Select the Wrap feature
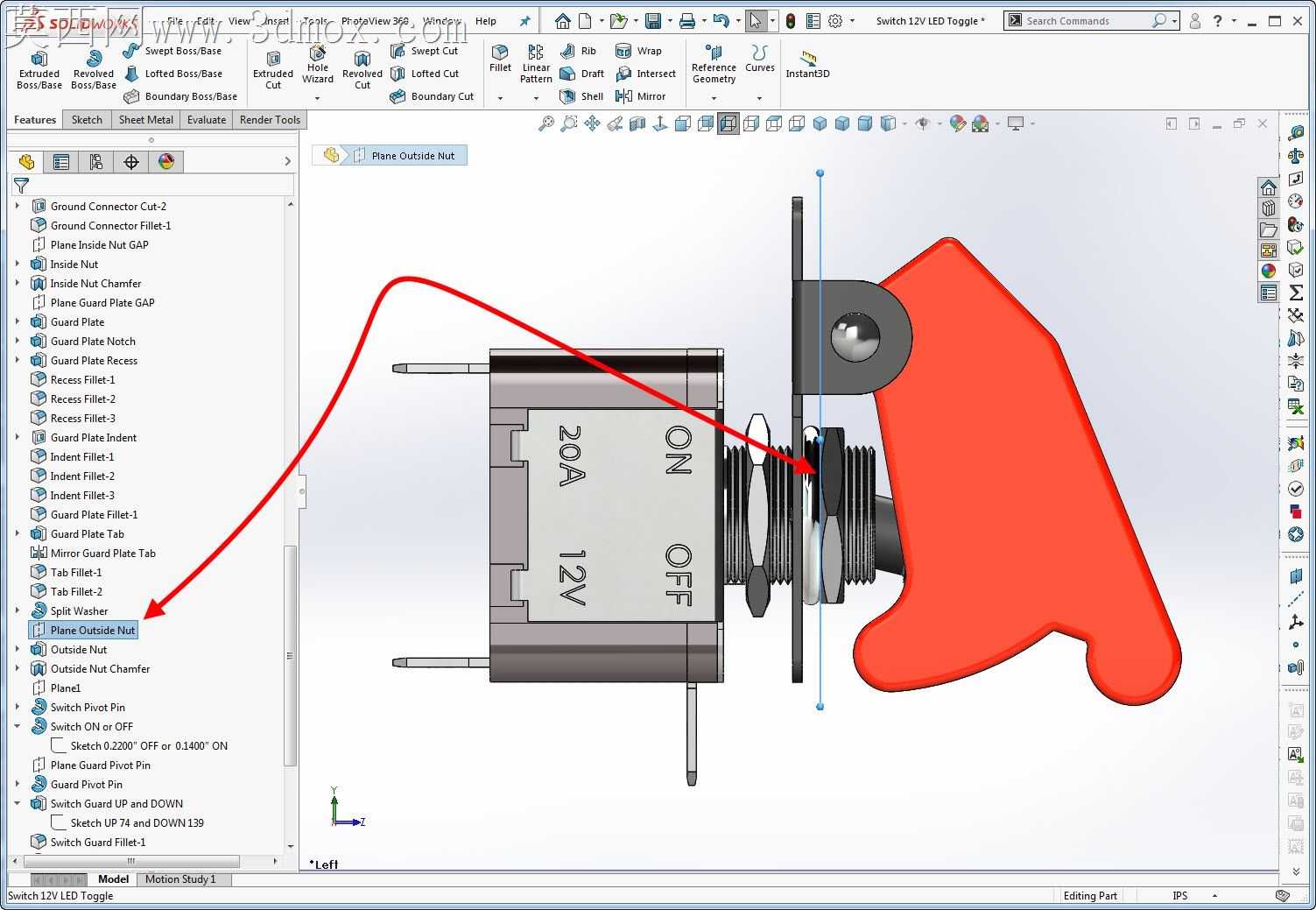Viewport: 1316px width, 910px height. click(638, 51)
